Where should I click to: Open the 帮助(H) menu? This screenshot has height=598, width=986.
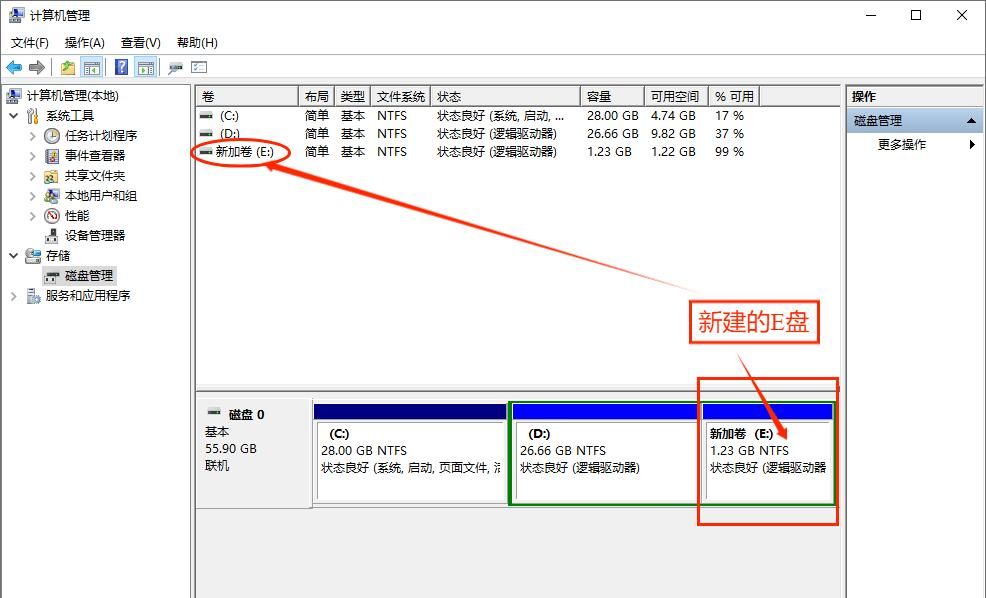pos(197,43)
